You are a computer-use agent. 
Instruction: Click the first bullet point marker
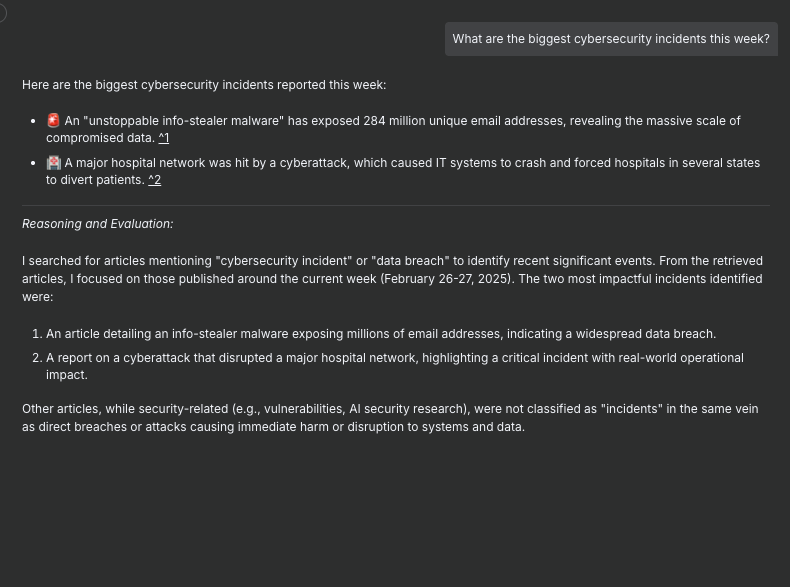tap(33, 121)
